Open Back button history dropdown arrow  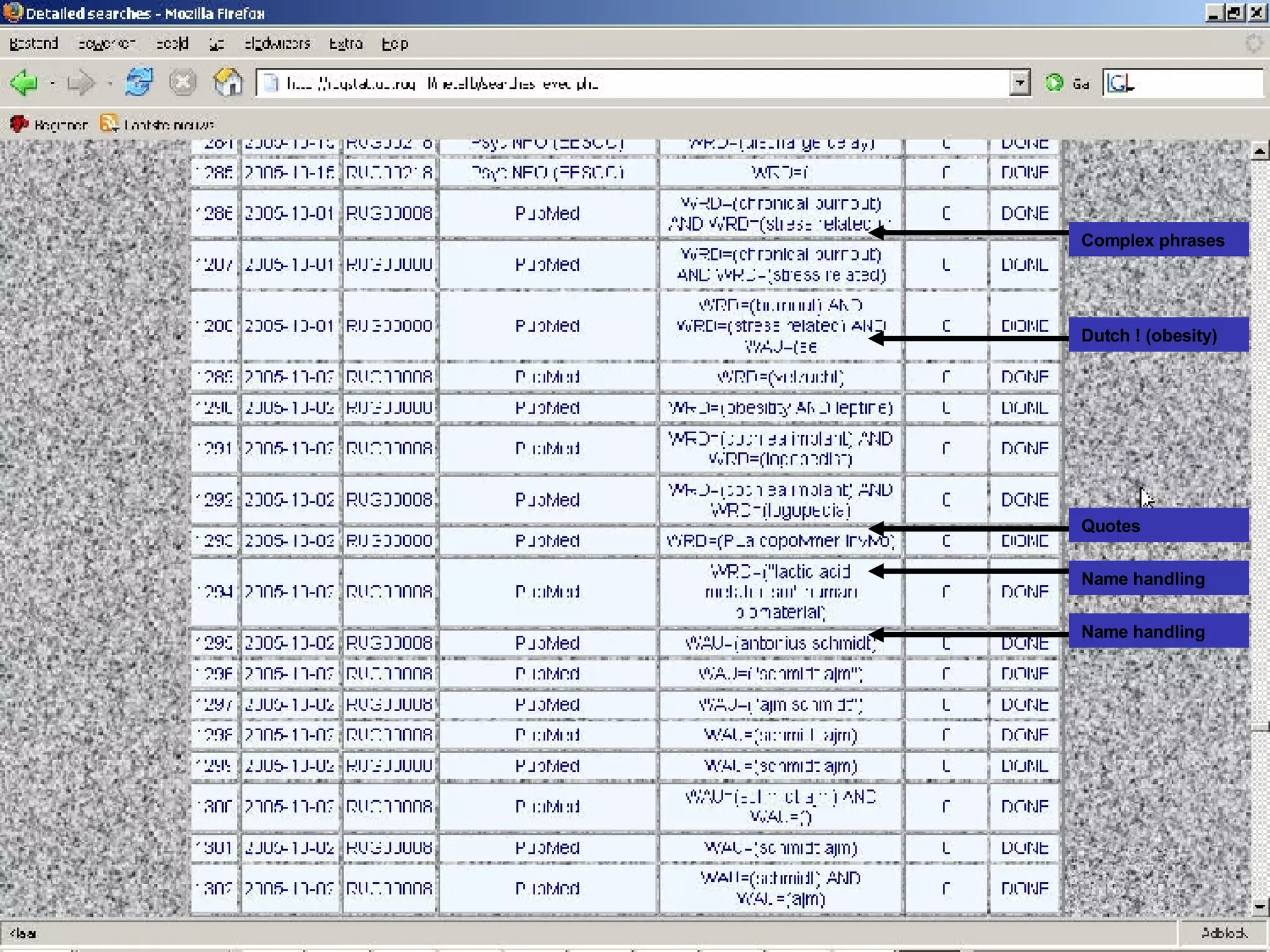tap(53, 83)
